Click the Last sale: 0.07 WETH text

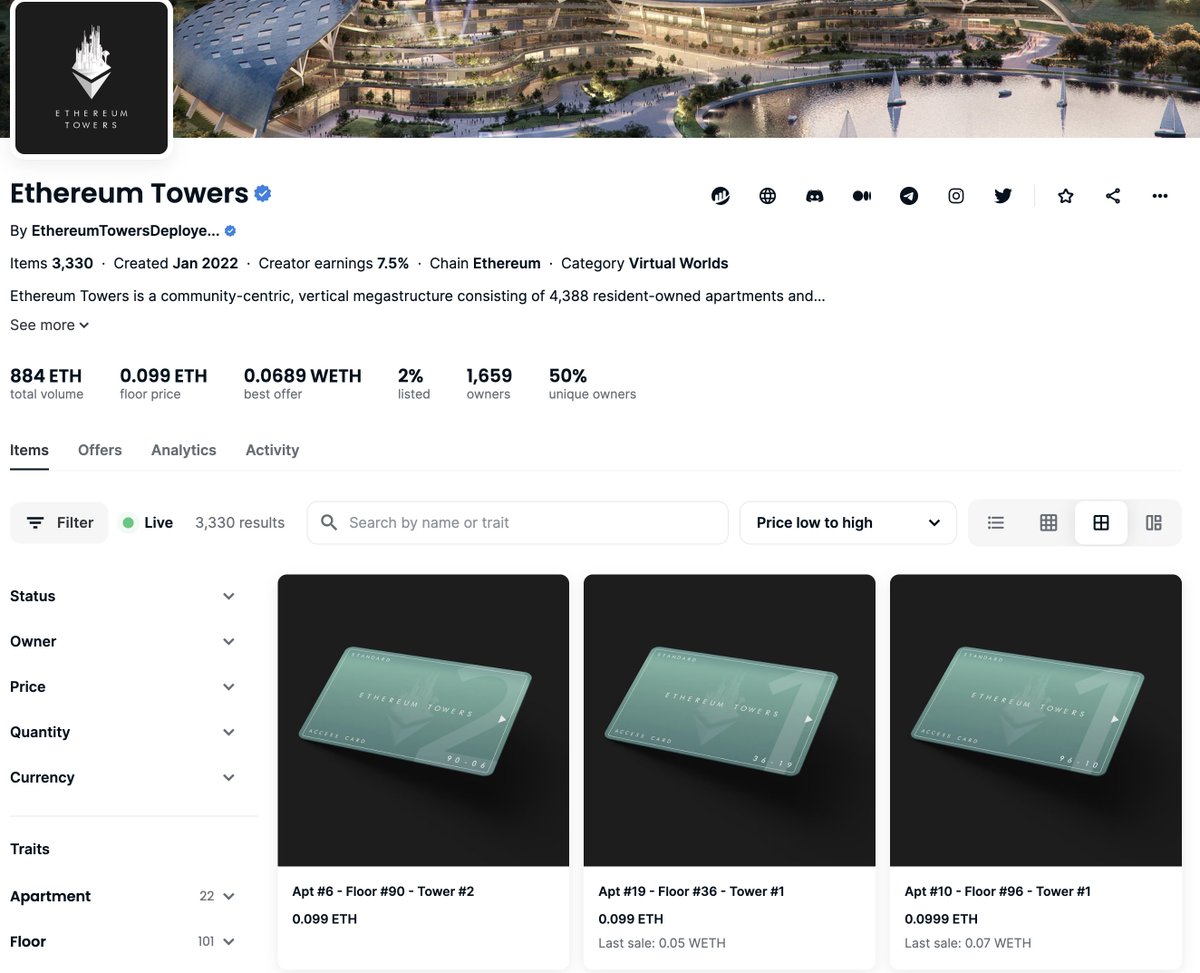(968, 943)
